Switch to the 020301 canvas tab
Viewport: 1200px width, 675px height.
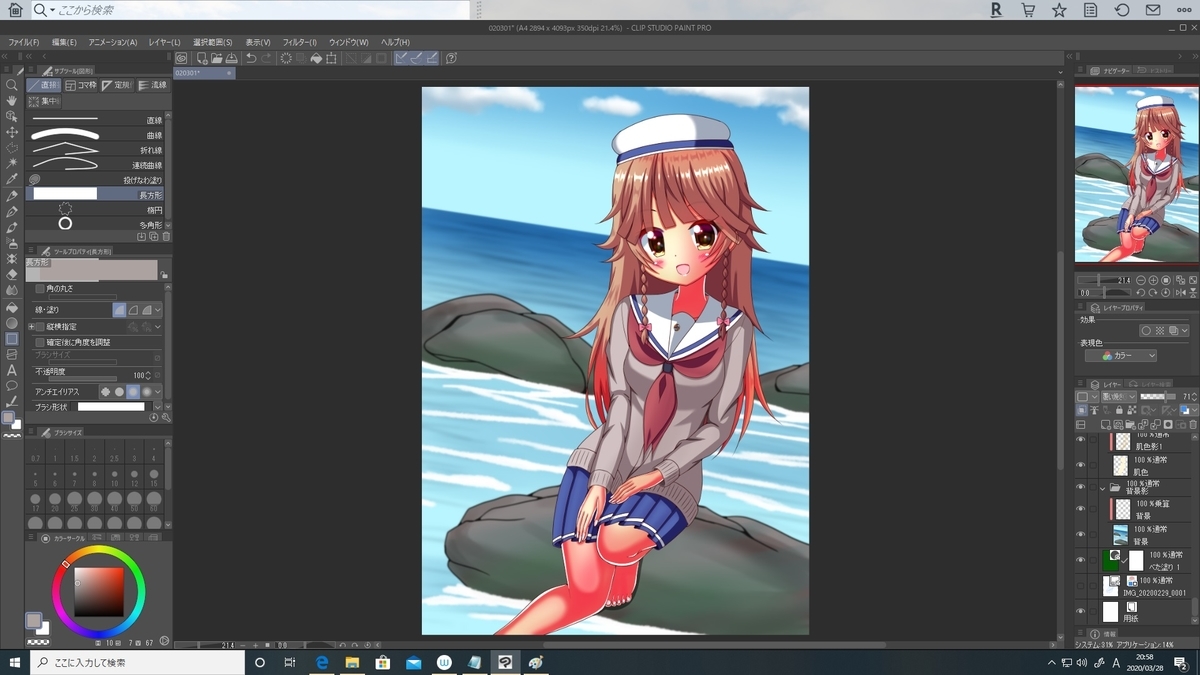(x=204, y=73)
